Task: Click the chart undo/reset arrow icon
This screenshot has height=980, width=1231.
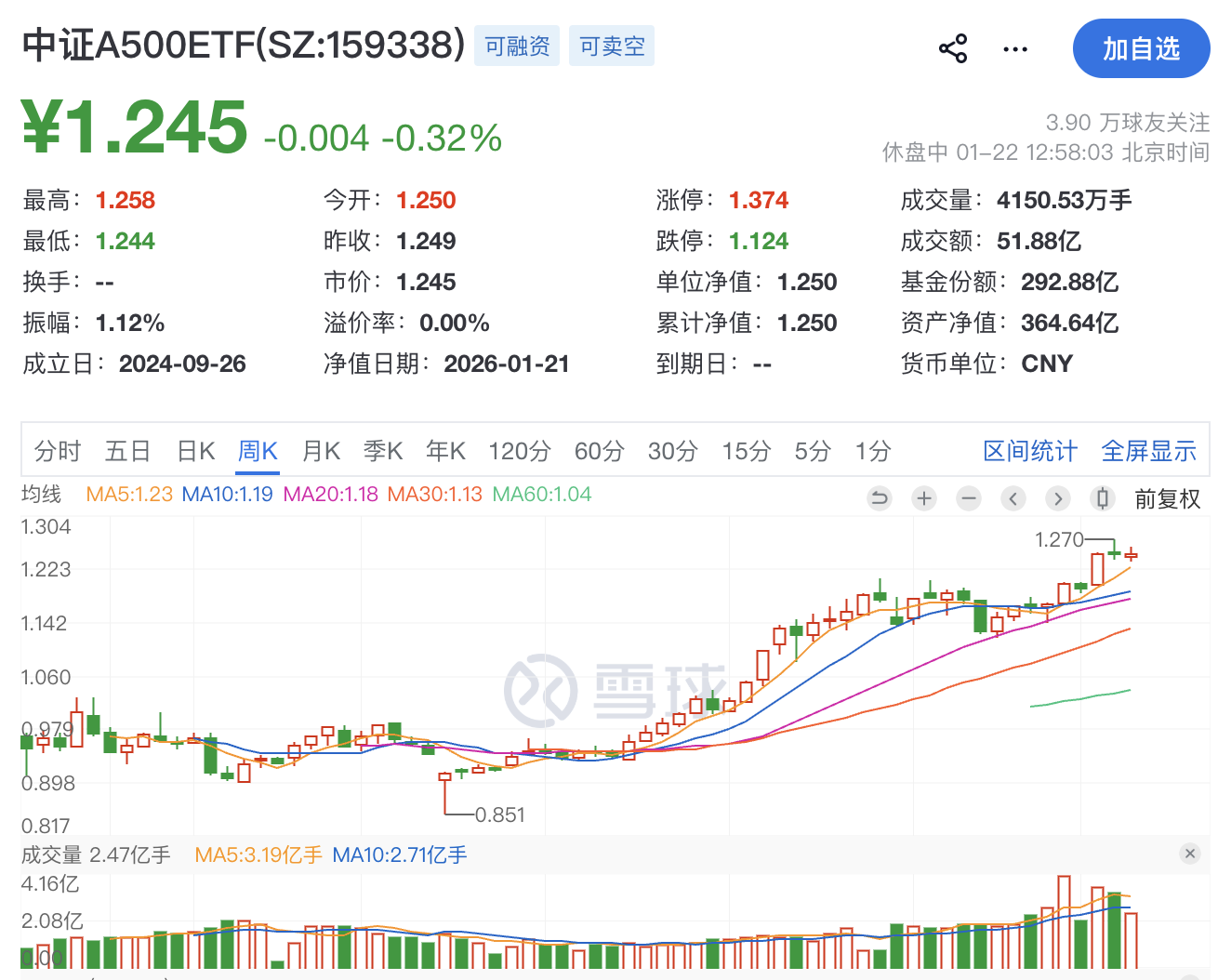Action: click(879, 499)
